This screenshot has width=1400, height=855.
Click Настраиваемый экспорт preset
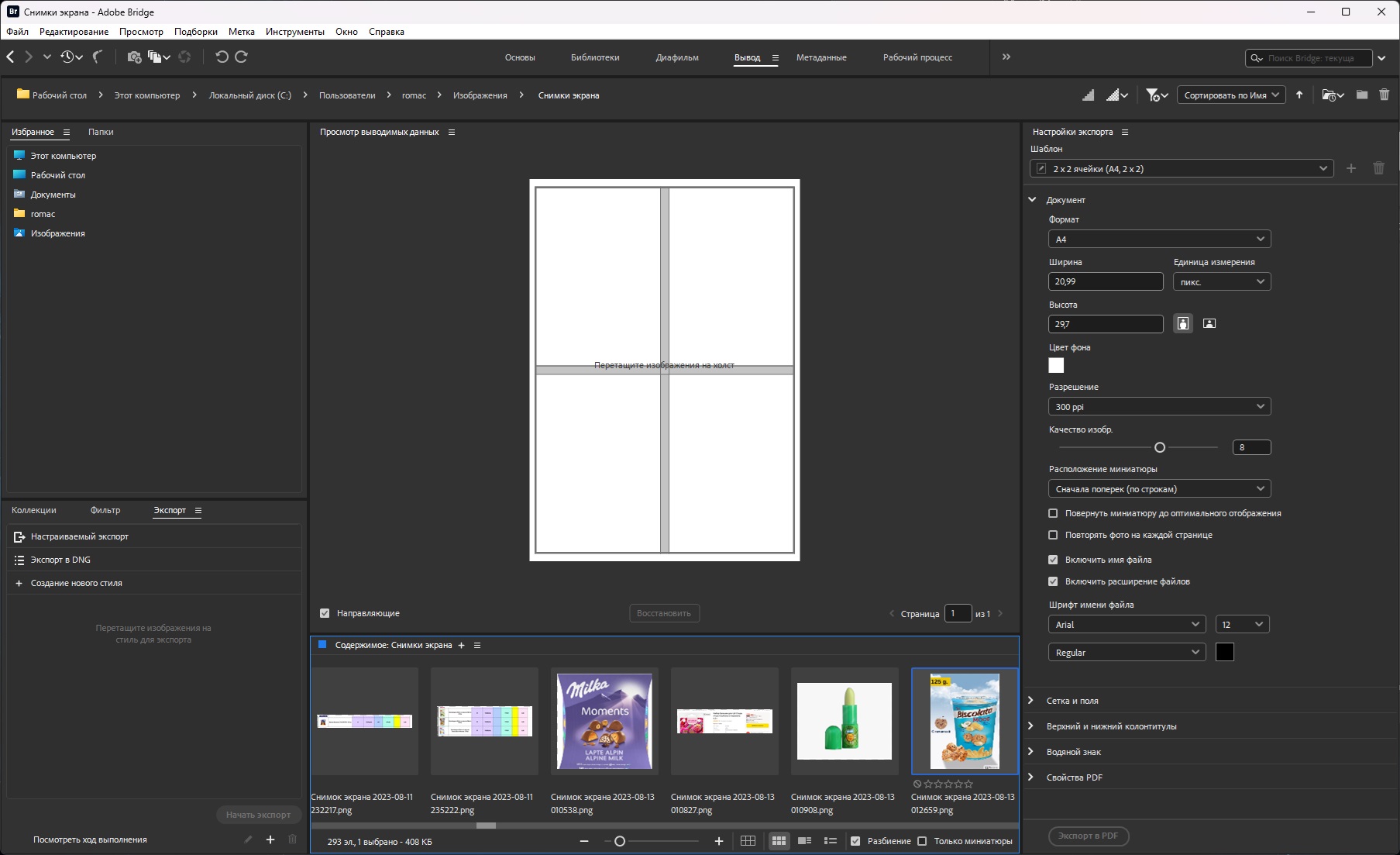80,536
